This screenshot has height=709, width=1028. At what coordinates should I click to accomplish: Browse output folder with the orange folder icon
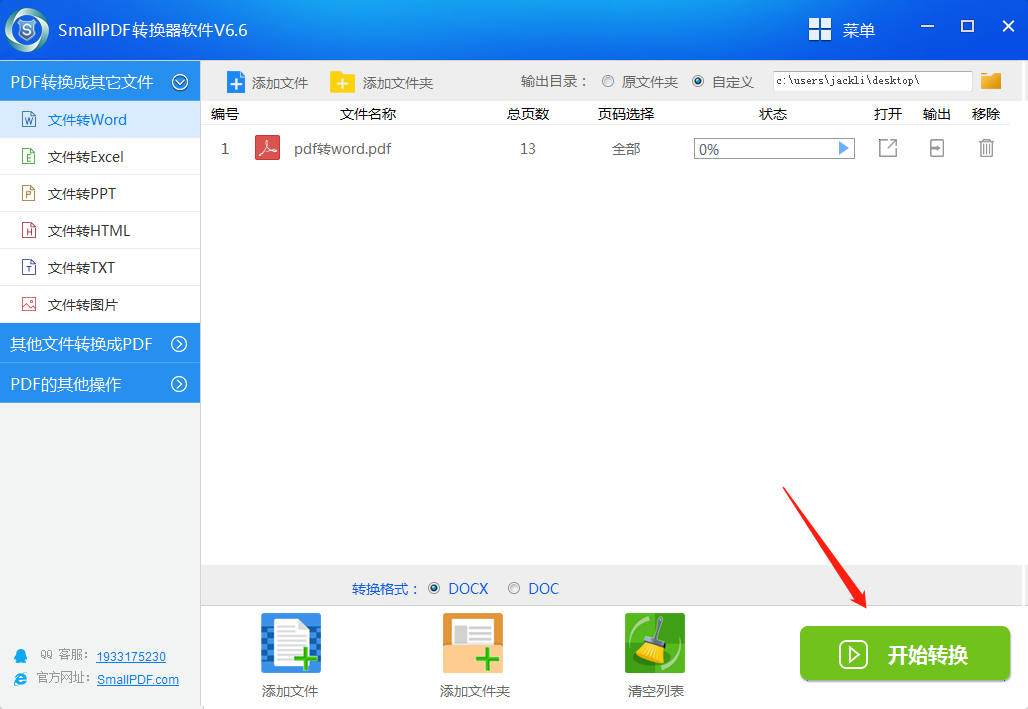(991, 81)
